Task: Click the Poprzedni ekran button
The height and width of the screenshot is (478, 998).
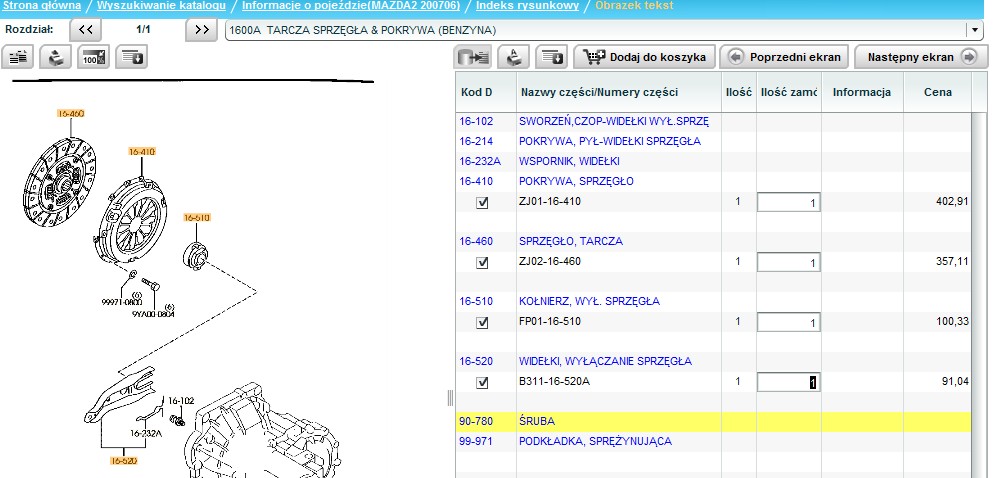Action: pos(784,57)
